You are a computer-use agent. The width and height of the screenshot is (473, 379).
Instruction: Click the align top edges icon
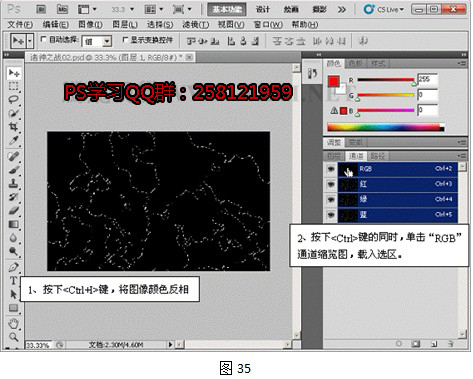(191, 41)
